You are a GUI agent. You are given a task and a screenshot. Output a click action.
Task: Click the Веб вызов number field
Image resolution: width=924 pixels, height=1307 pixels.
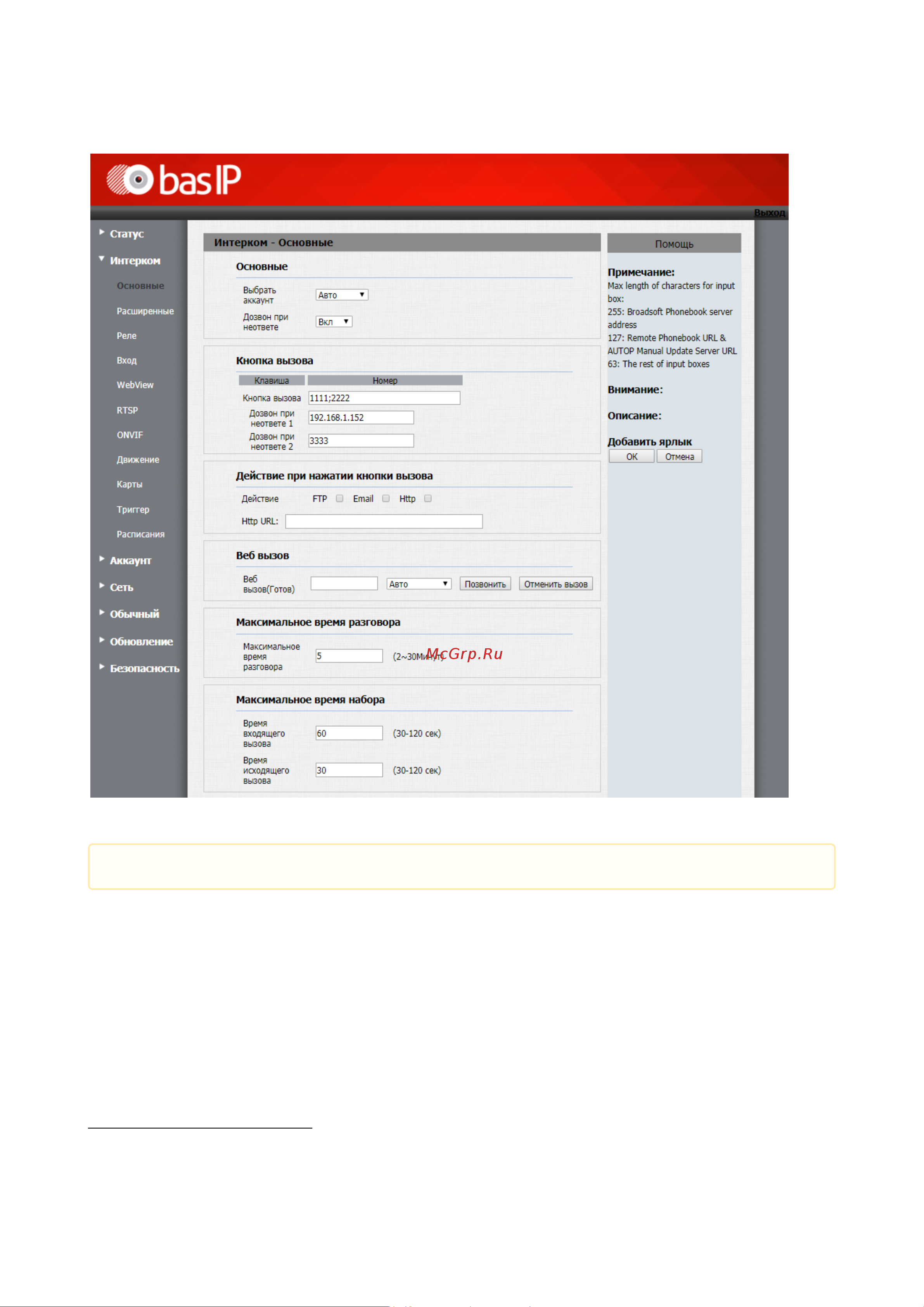344,583
